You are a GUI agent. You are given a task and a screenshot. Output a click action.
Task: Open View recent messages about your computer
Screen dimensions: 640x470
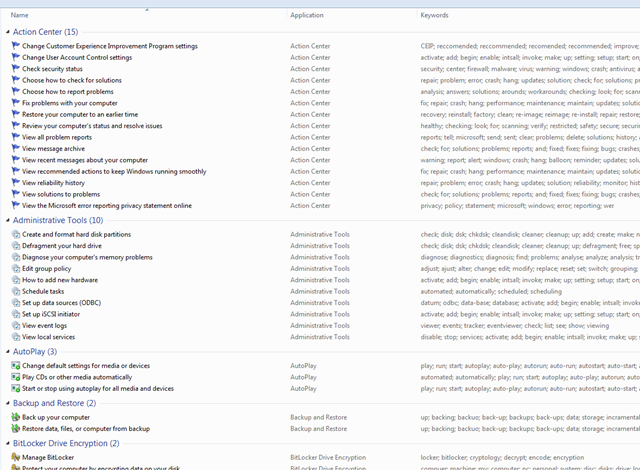pyautogui.click(x=85, y=160)
